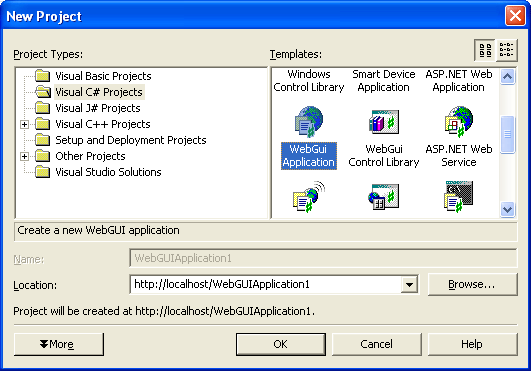
Task: Select the Visual C++ Projects label
Action: (103, 124)
